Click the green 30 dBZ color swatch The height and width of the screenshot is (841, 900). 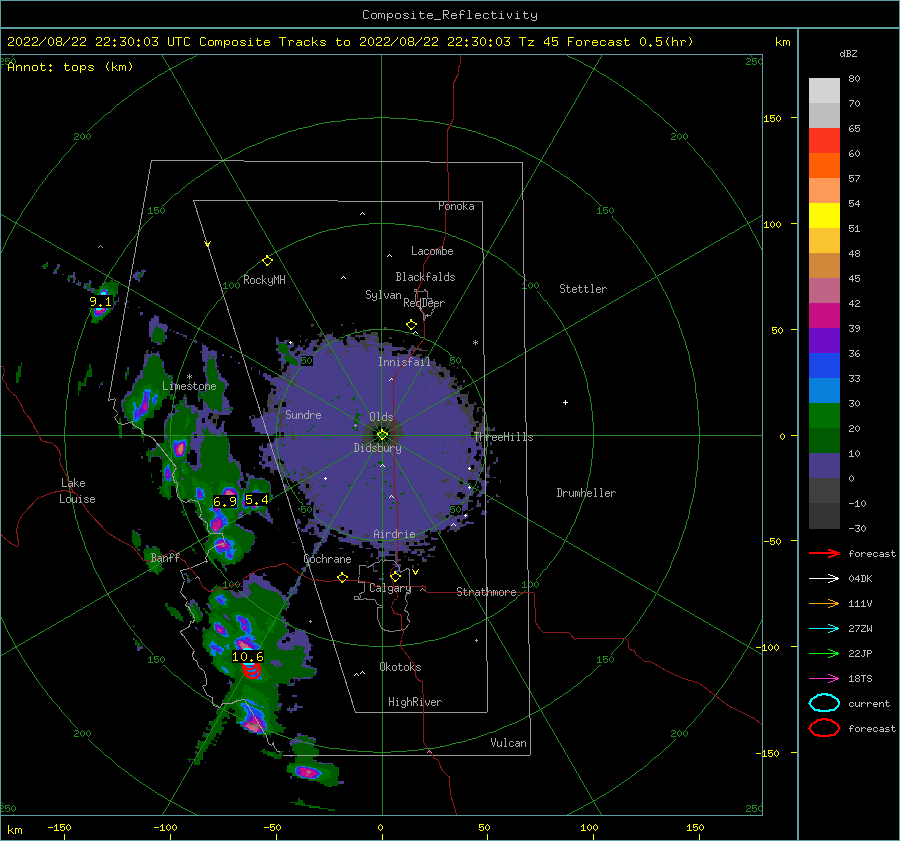[x=824, y=416]
